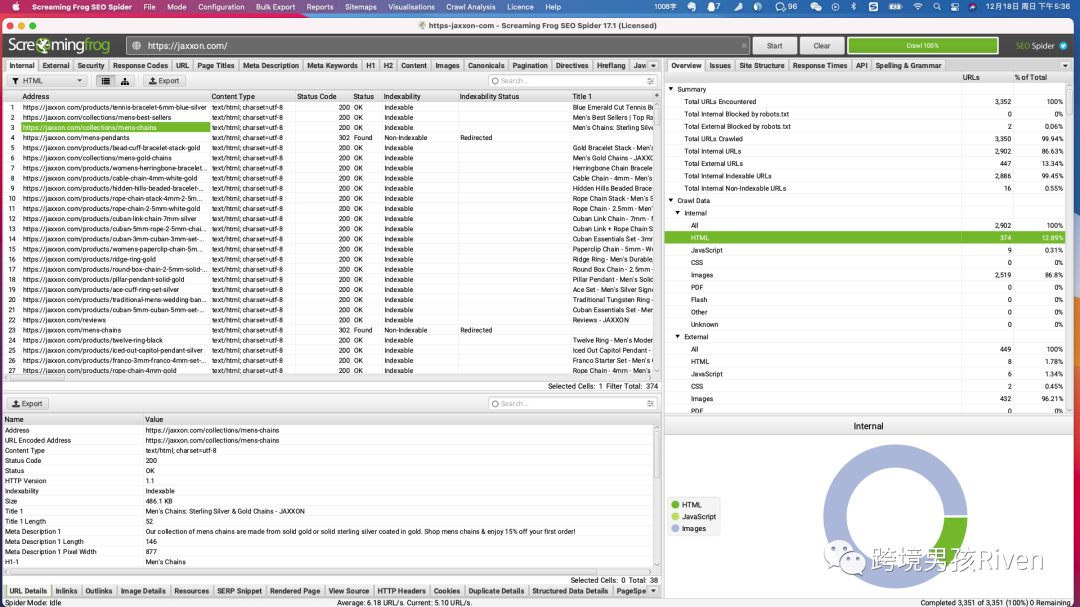This screenshot has height=607, width=1080.
Task: Open the HTML filter dropdown
Action: coord(46,81)
